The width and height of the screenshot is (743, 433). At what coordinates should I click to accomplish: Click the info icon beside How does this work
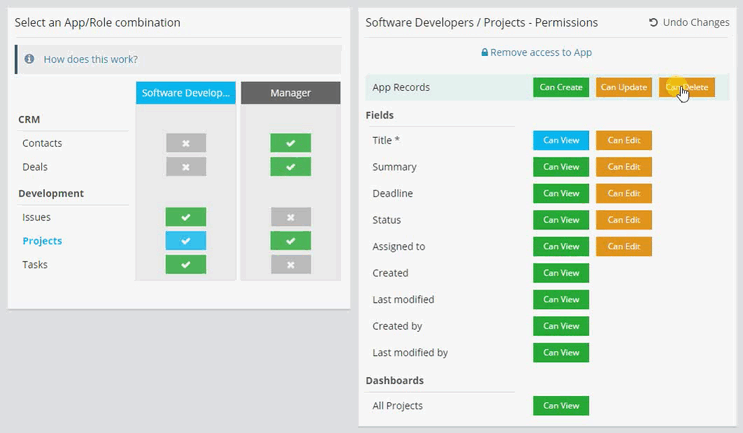click(x=30, y=59)
